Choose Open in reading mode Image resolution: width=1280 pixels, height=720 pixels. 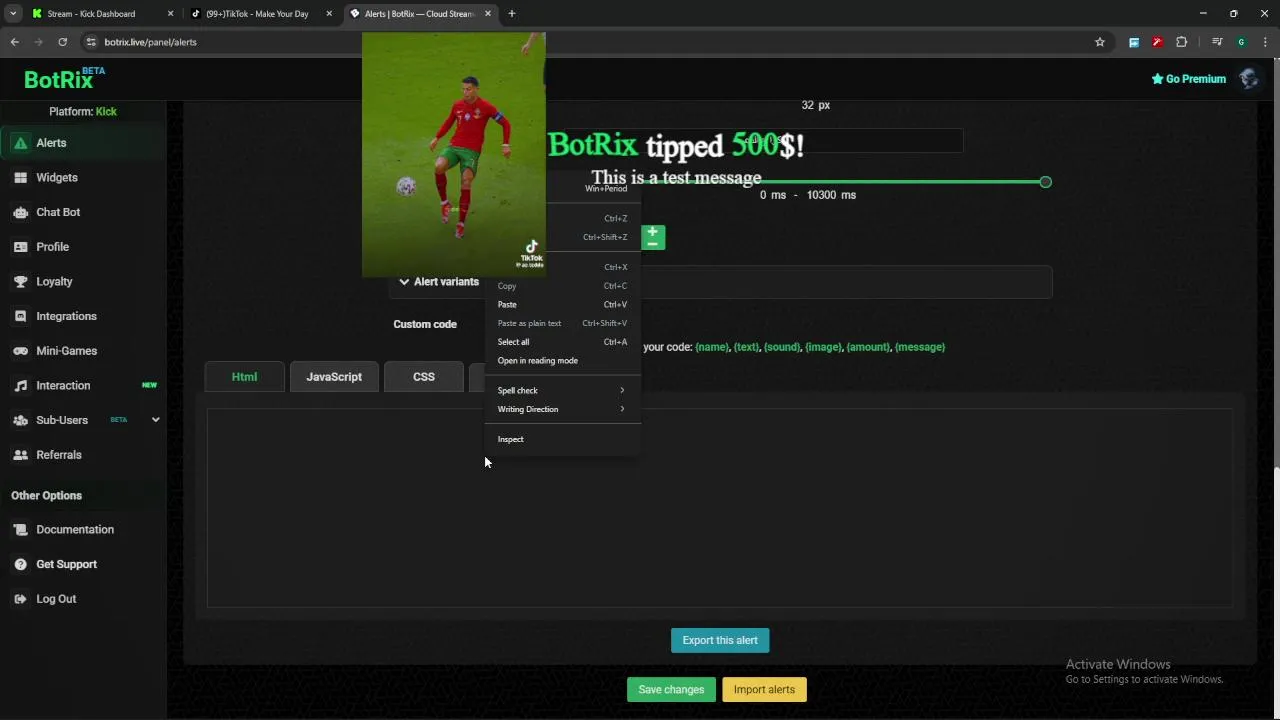pyautogui.click(x=562, y=361)
